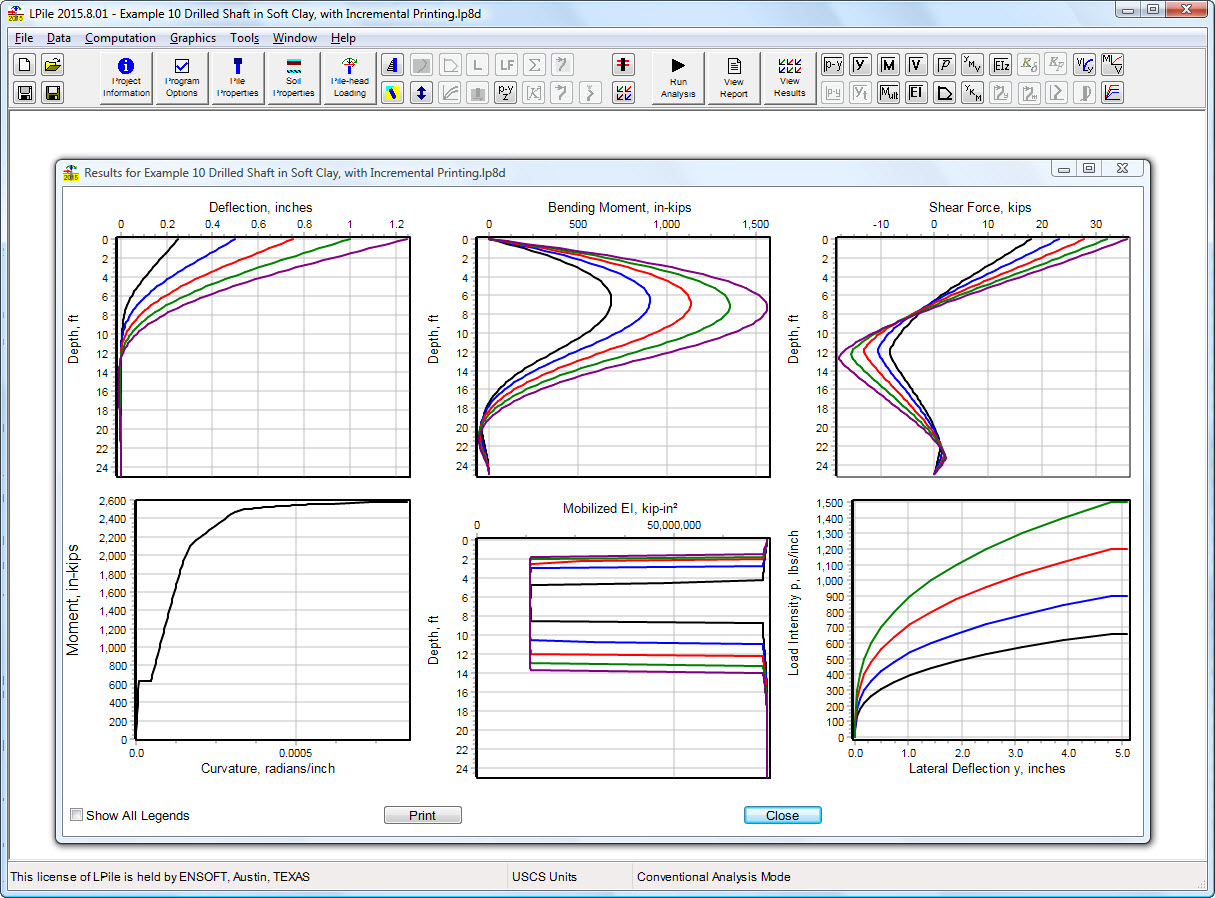Open Program Options from the toolbar
The height and width of the screenshot is (898, 1215).
(182, 78)
